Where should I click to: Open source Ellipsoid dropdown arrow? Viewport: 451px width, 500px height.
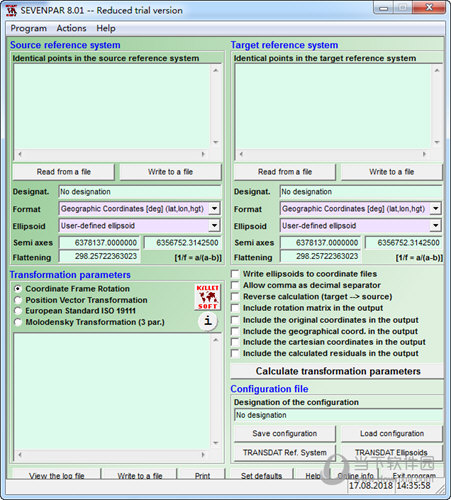pyautogui.click(x=214, y=226)
